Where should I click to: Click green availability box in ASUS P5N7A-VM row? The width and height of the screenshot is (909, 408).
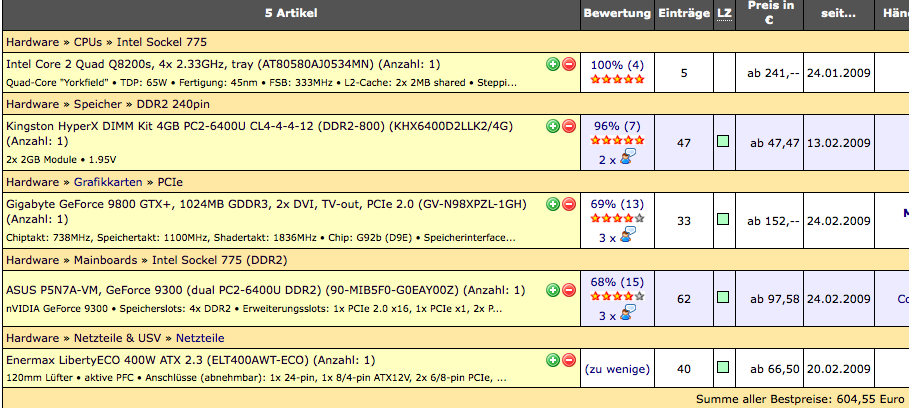pyautogui.click(x=723, y=297)
